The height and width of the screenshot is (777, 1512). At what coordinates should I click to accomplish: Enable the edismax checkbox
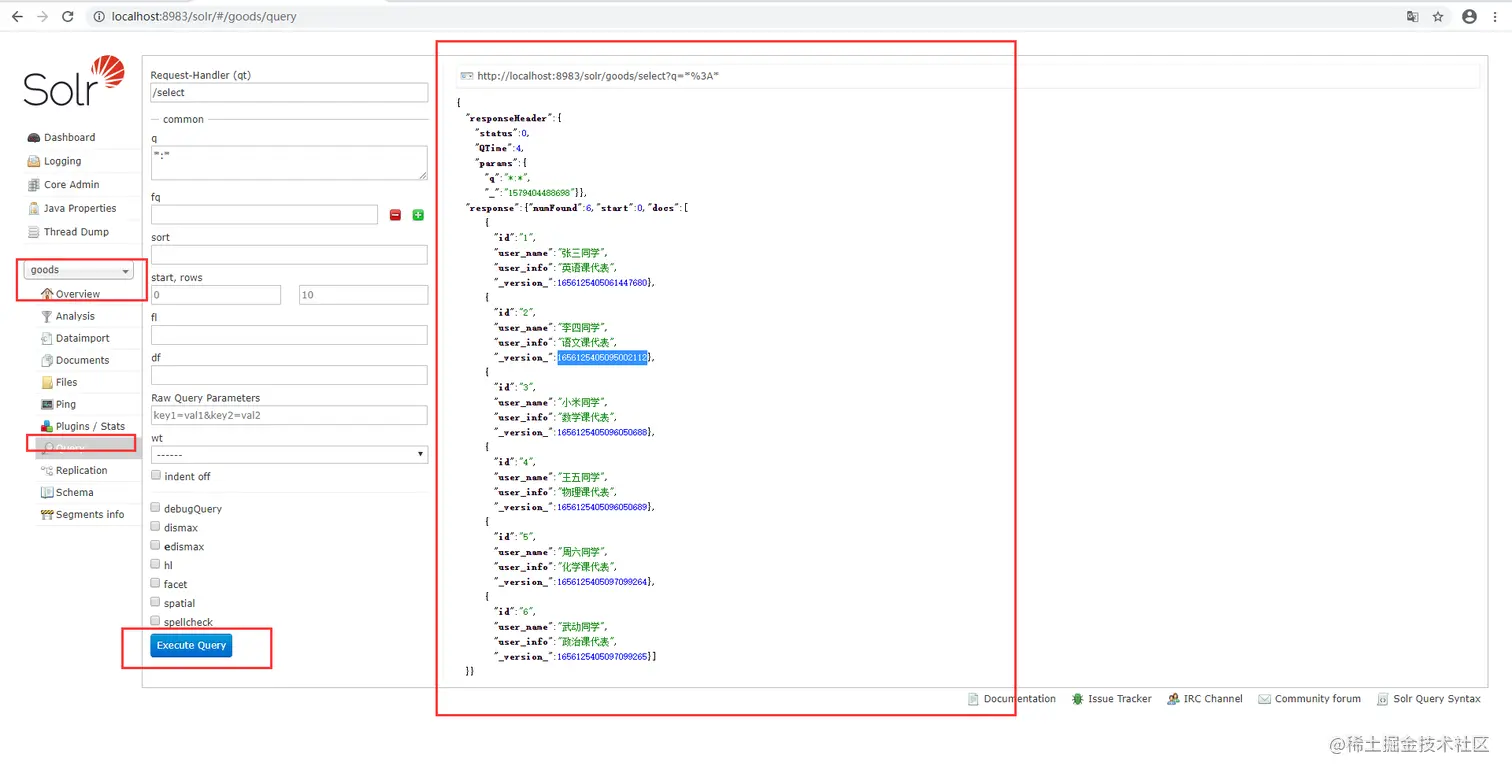155,546
